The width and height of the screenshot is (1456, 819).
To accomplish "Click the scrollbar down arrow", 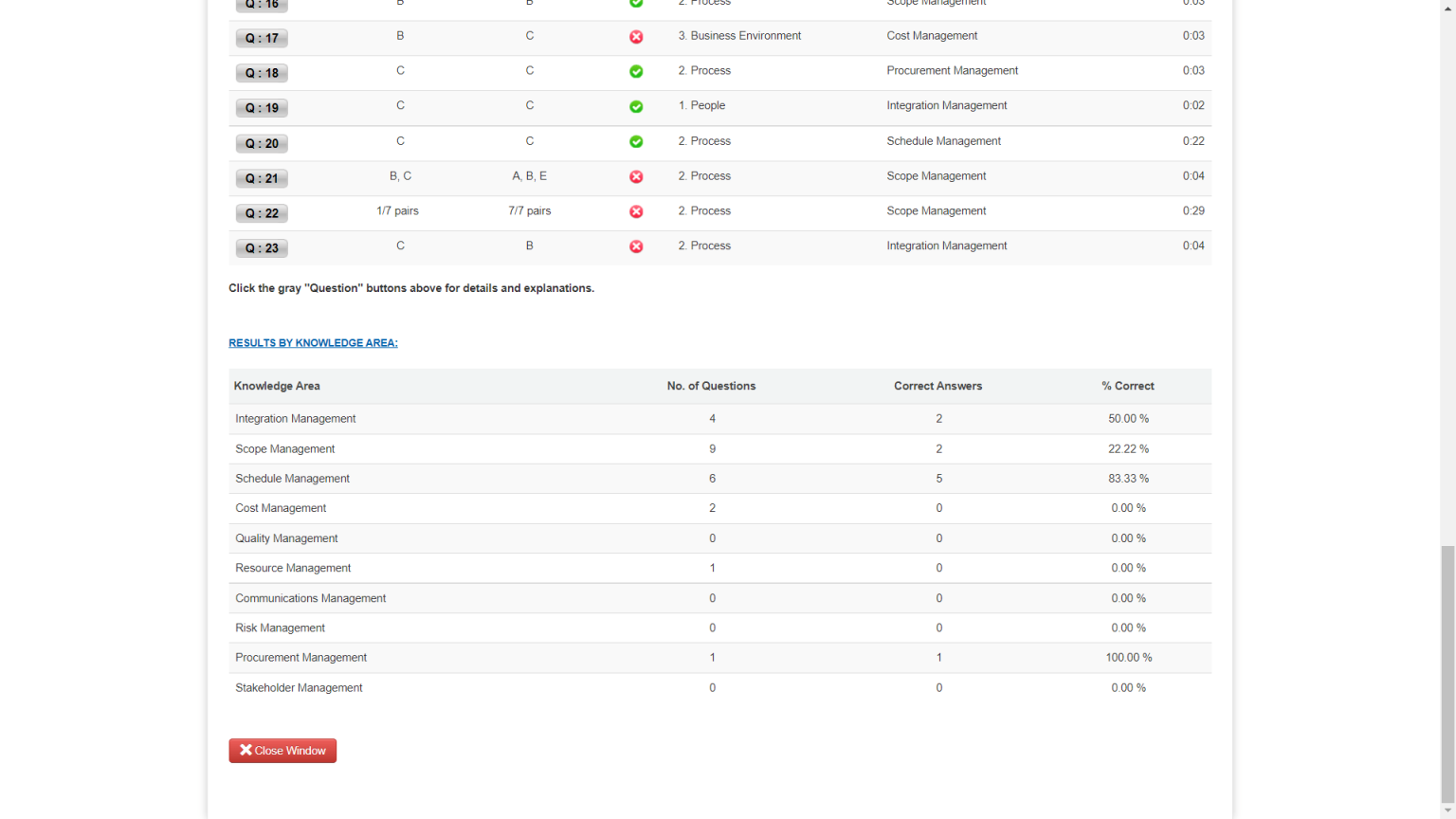I will [1447, 811].
